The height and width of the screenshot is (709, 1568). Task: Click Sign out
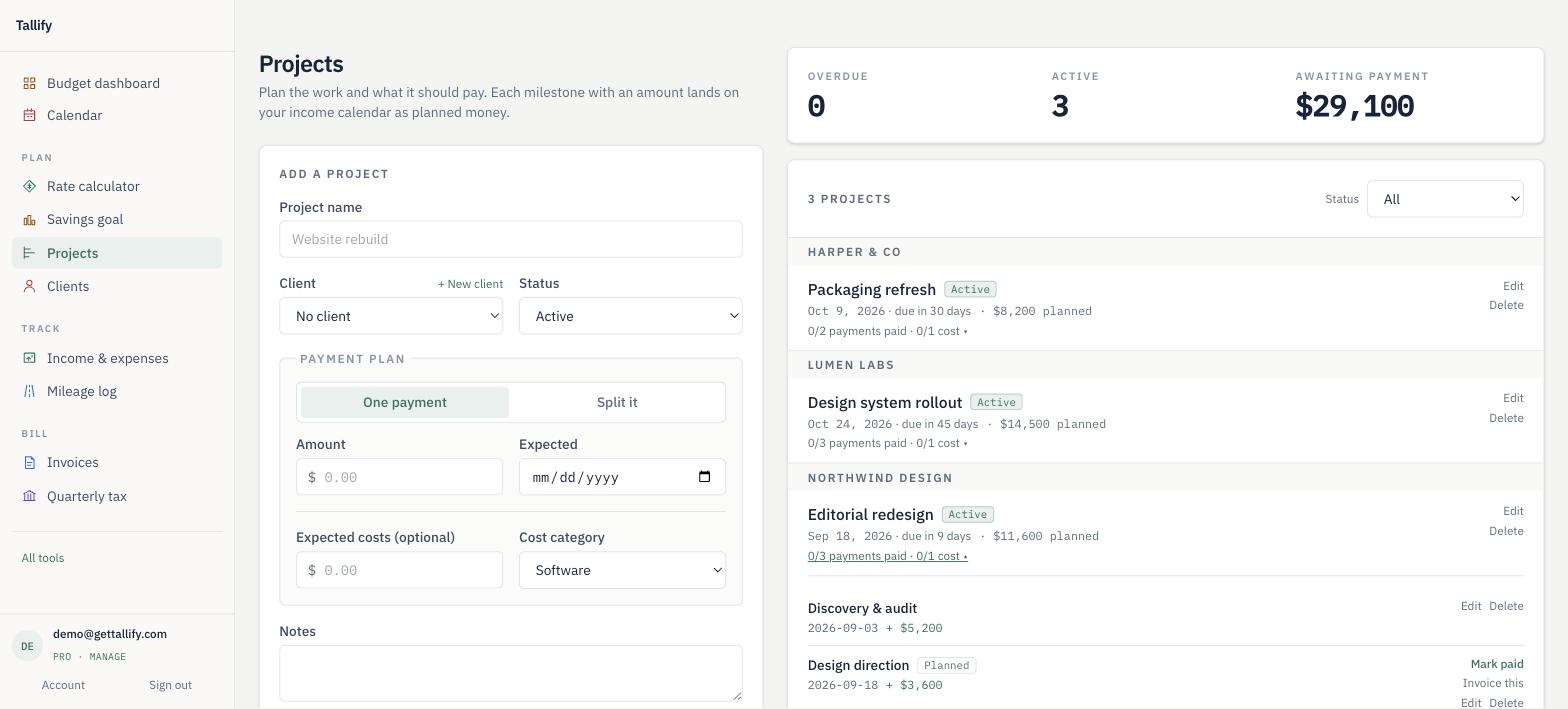tap(170, 685)
